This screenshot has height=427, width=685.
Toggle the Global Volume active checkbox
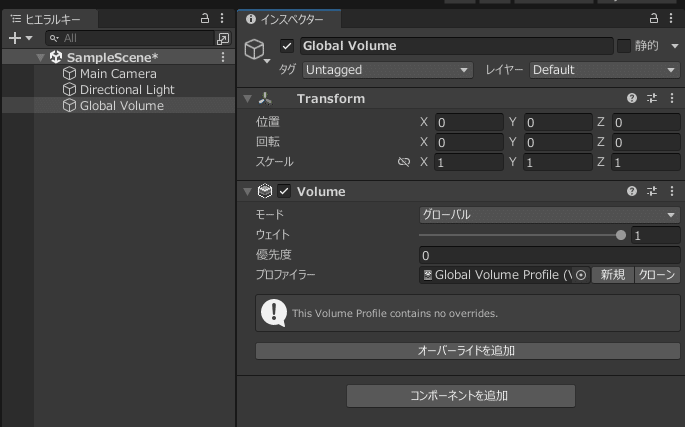(x=287, y=46)
